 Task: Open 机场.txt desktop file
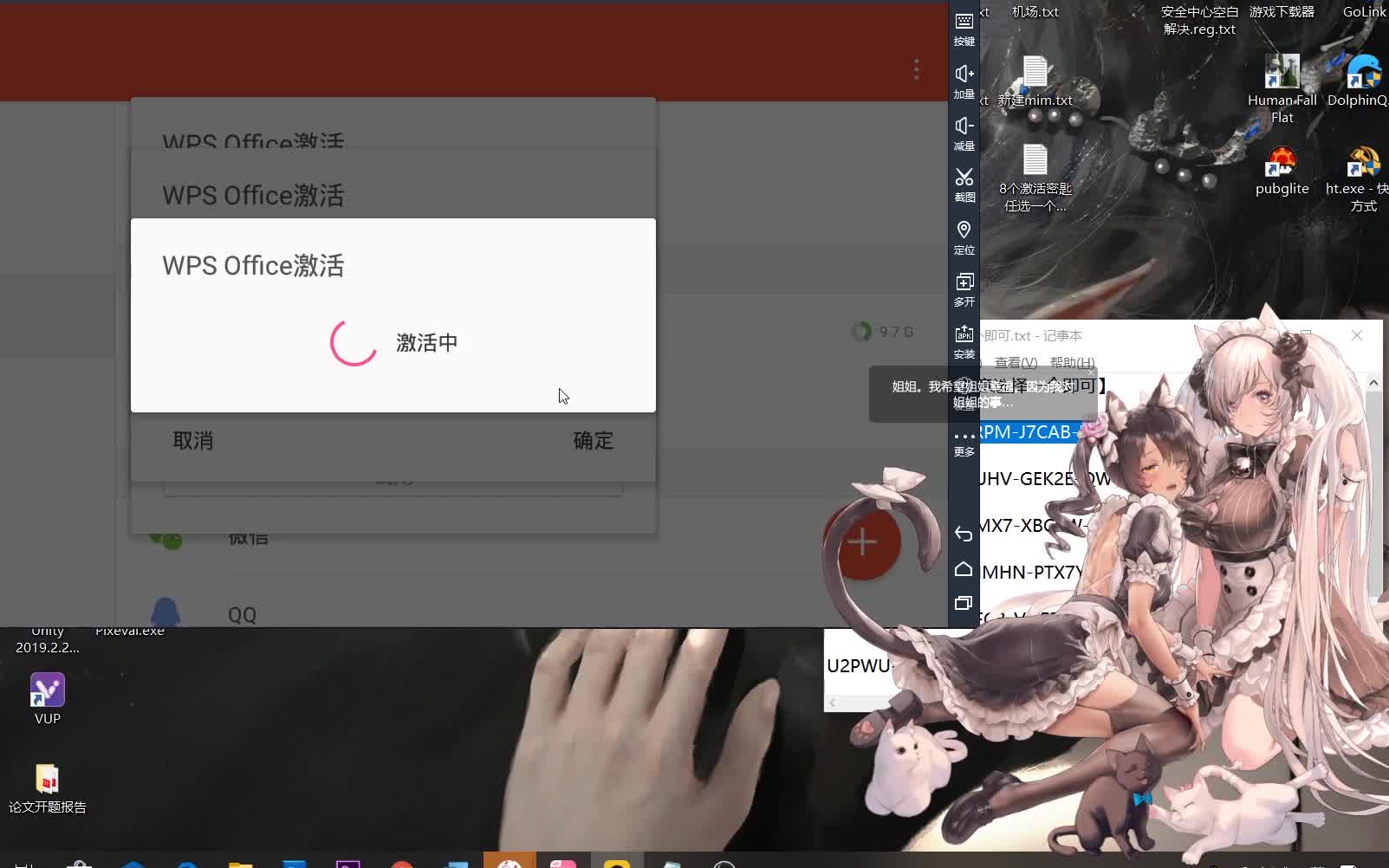[x=1035, y=12]
